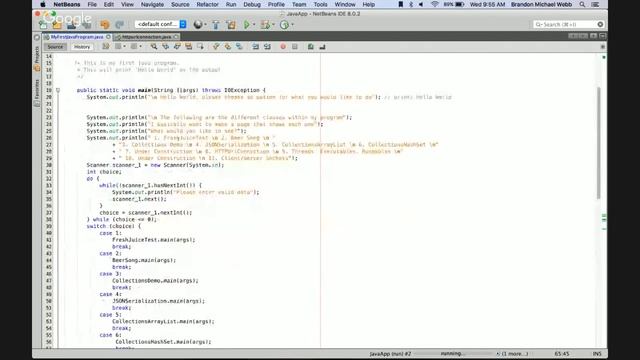This screenshot has height=360, width=640.
Task: Open the Favorites side panel tab
Action: click(x=37, y=92)
